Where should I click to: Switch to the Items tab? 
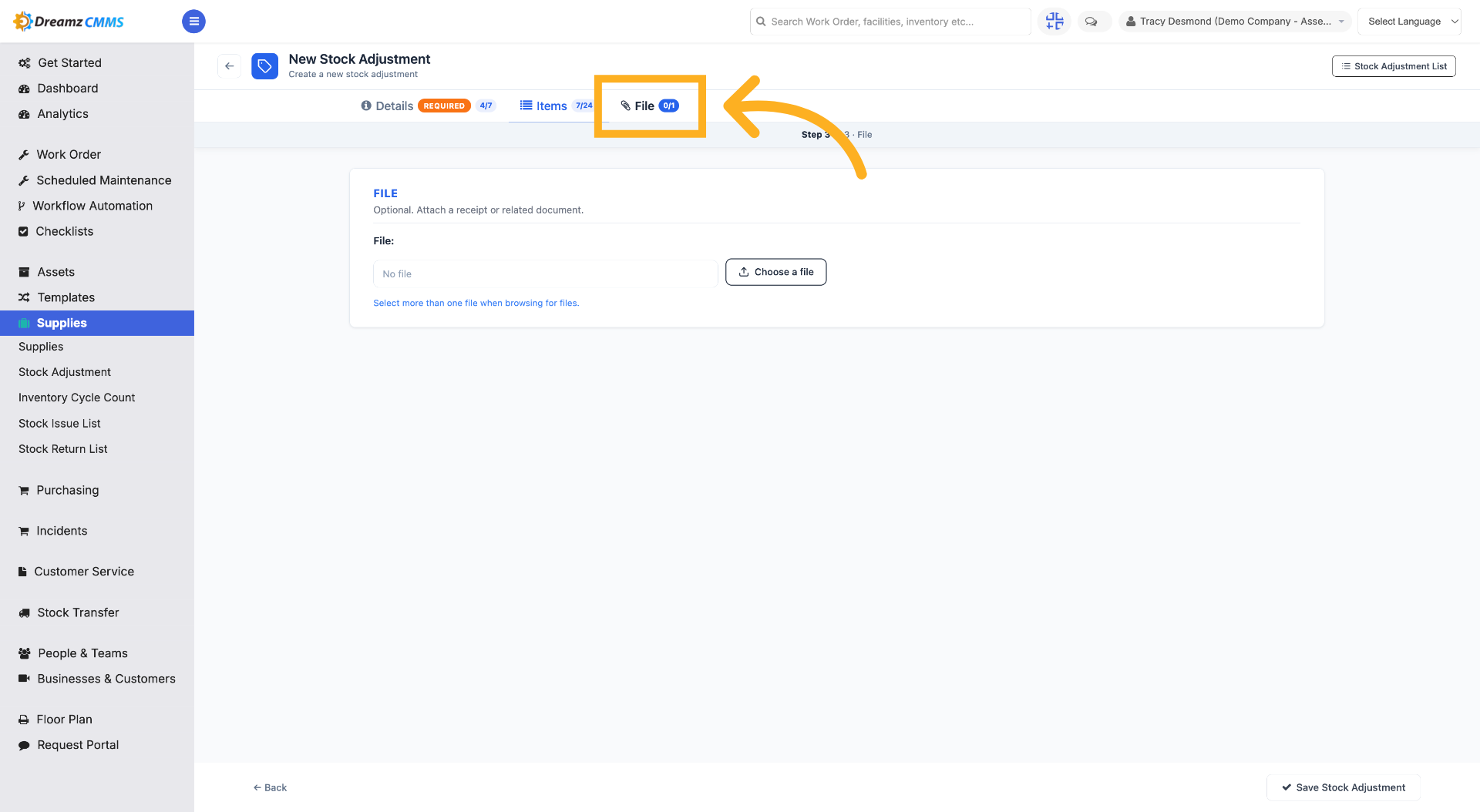tap(556, 106)
